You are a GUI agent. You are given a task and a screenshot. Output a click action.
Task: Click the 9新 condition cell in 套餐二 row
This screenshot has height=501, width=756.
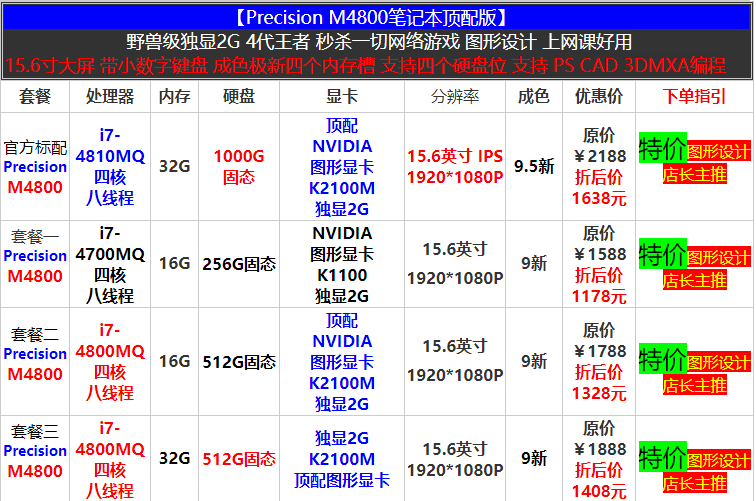point(534,361)
